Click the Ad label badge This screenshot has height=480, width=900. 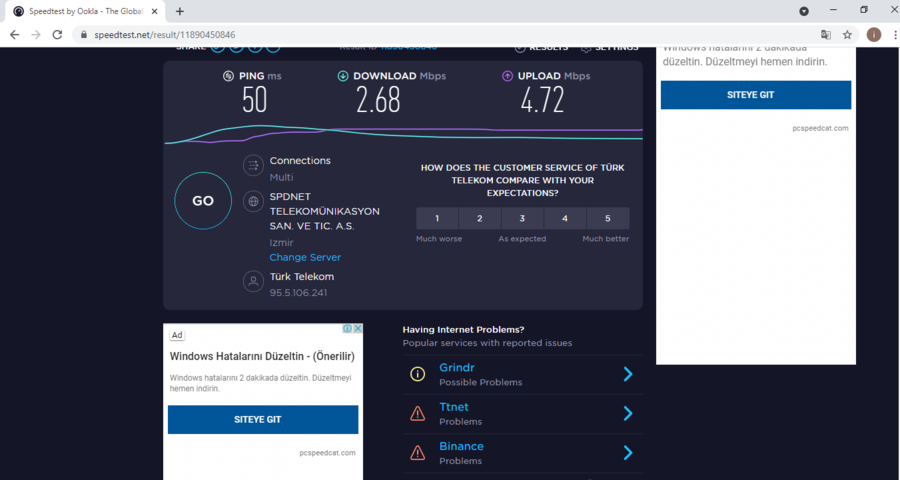coord(177,335)
